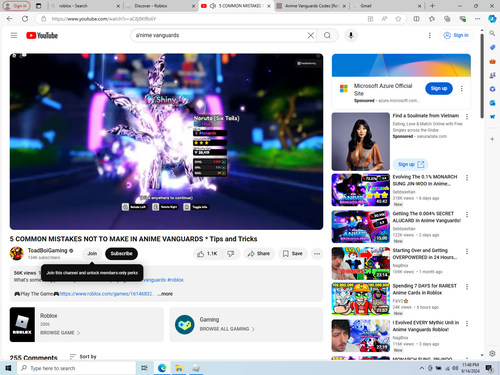
Task: Open more actions menu under video
Action: [317, 254]
